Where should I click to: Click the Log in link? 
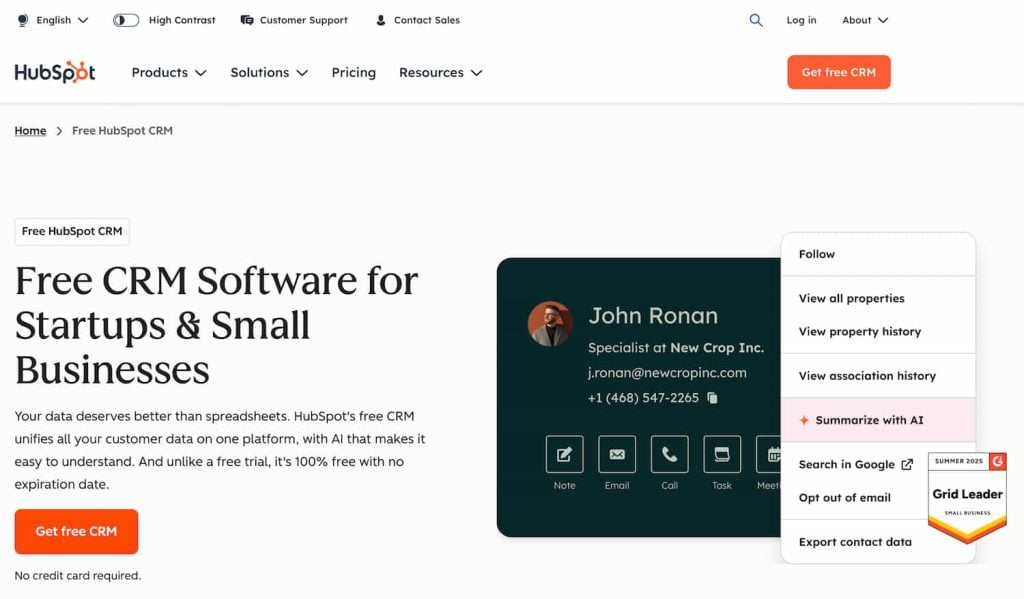click(801, 20)
